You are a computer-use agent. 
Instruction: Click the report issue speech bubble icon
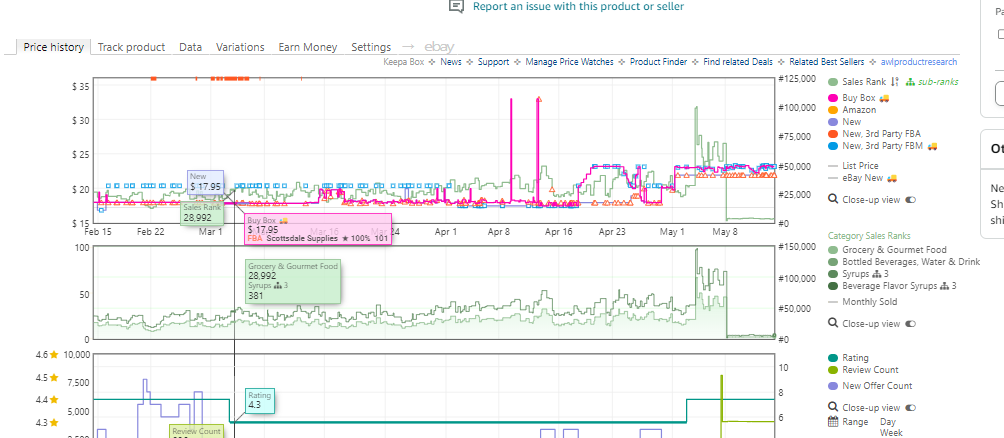[456, 6]
